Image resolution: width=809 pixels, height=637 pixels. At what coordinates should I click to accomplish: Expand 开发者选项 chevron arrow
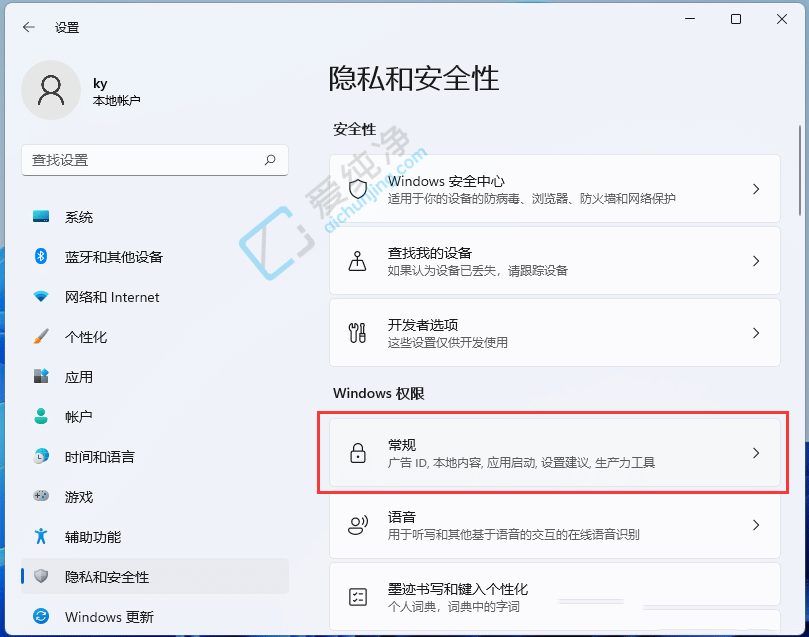point(756,333)
